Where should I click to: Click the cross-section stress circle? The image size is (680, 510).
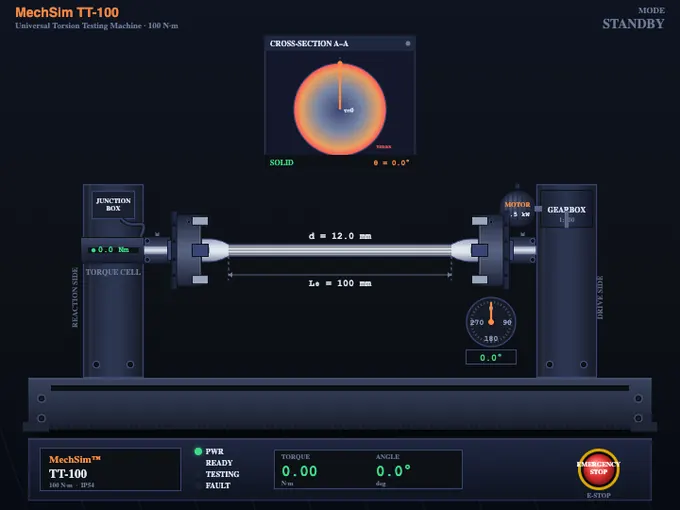[x=340, y=109]
